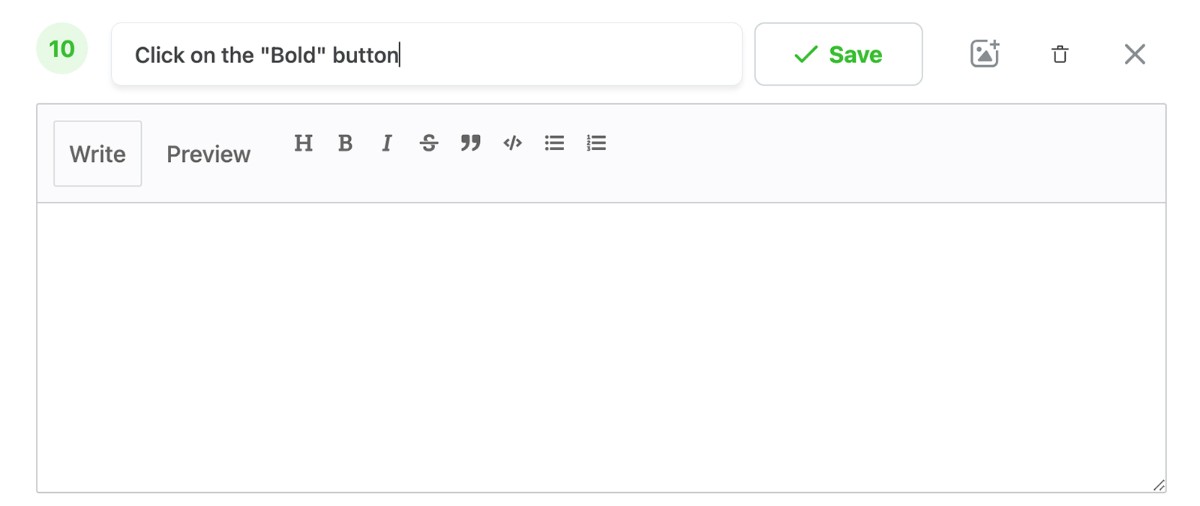Insert a code snippet

[512, 143]
